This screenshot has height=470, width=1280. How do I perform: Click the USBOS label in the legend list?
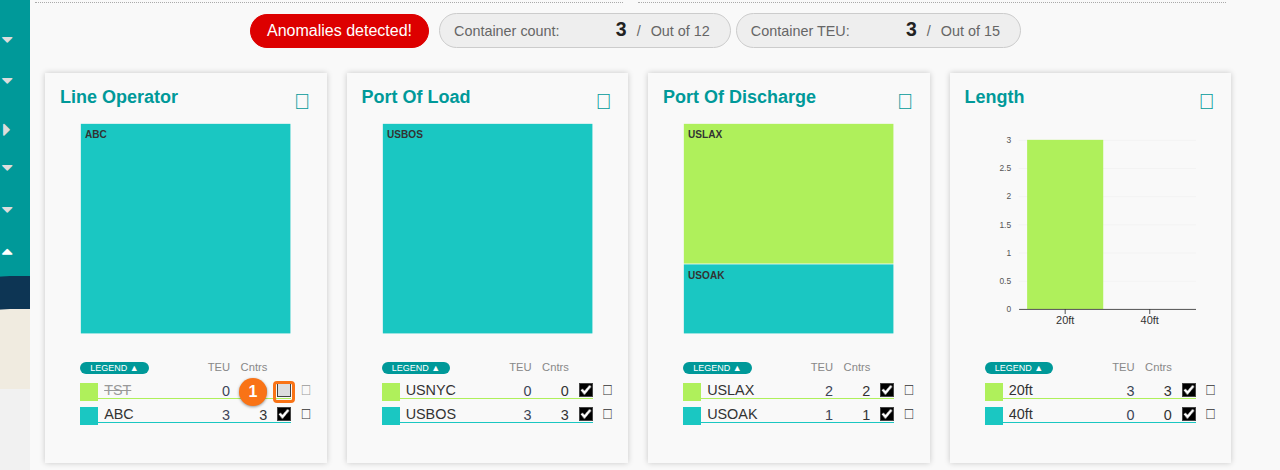point(431,413)
